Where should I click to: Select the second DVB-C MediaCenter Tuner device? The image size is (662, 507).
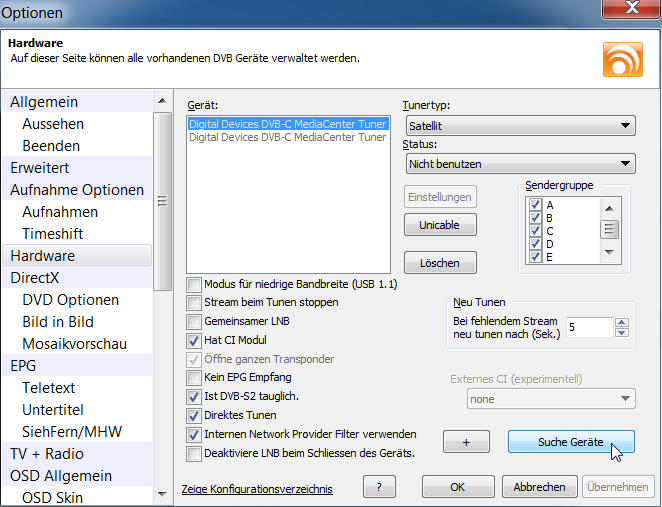pos(287,138)
